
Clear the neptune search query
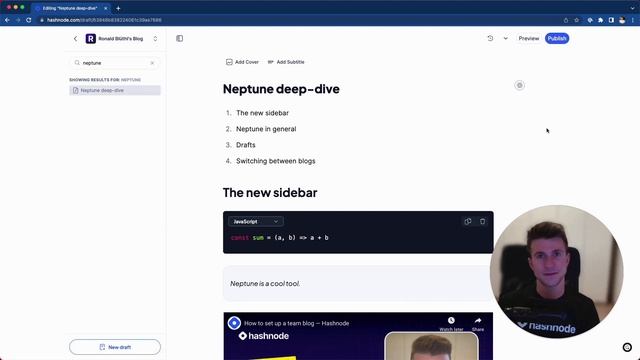click(152, 63)
